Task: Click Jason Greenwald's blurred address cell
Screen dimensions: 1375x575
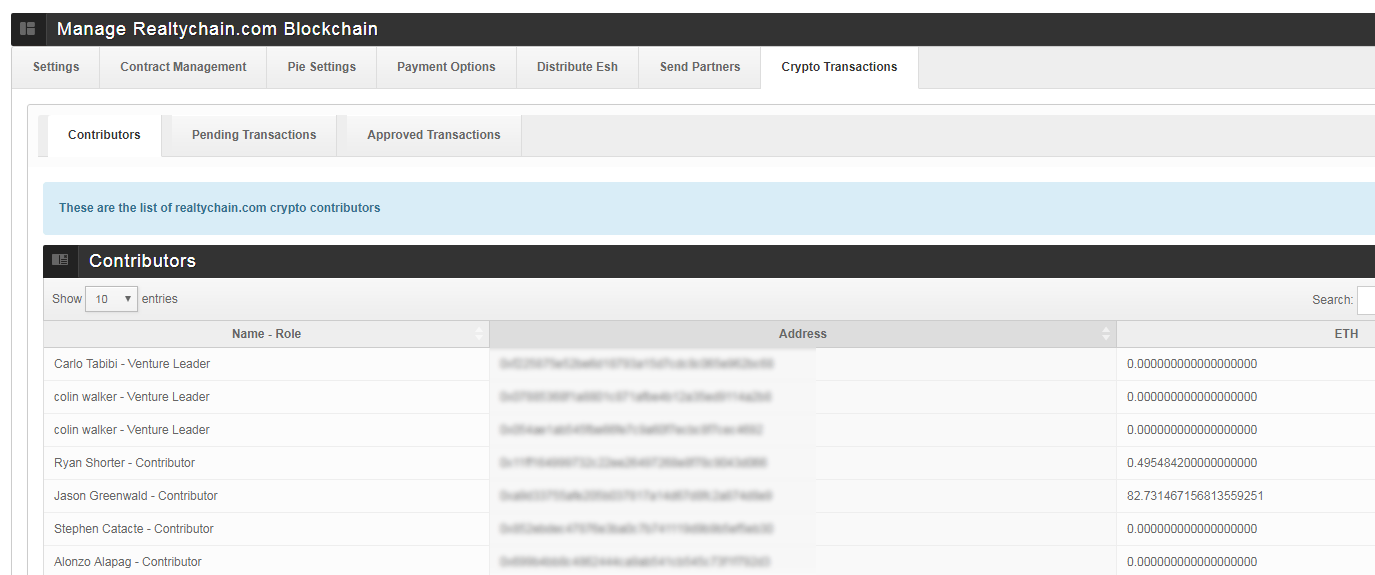Action: coord(803,496)
